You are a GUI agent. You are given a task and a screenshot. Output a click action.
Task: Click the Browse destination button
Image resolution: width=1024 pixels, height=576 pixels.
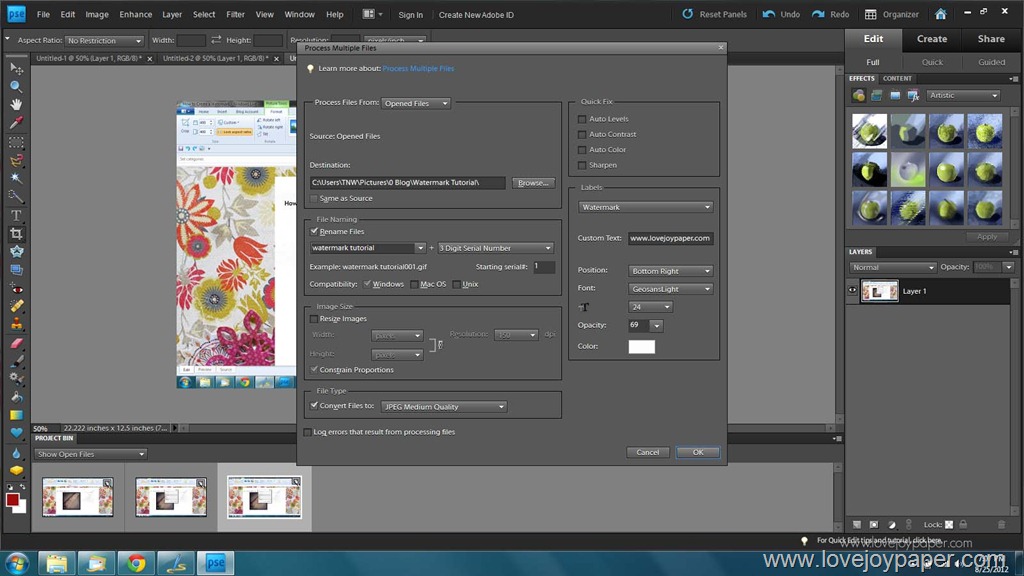tap(534, 183)
